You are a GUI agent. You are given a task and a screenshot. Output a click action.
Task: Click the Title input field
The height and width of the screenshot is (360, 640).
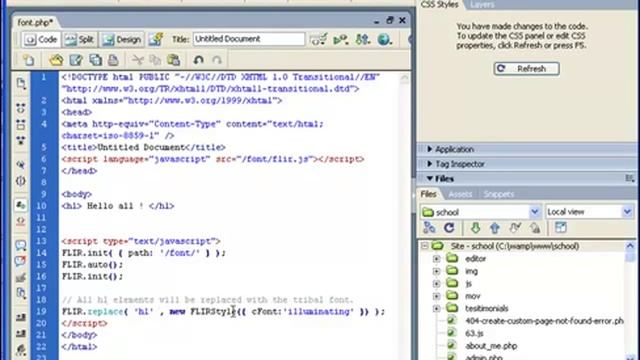(249, 39)
